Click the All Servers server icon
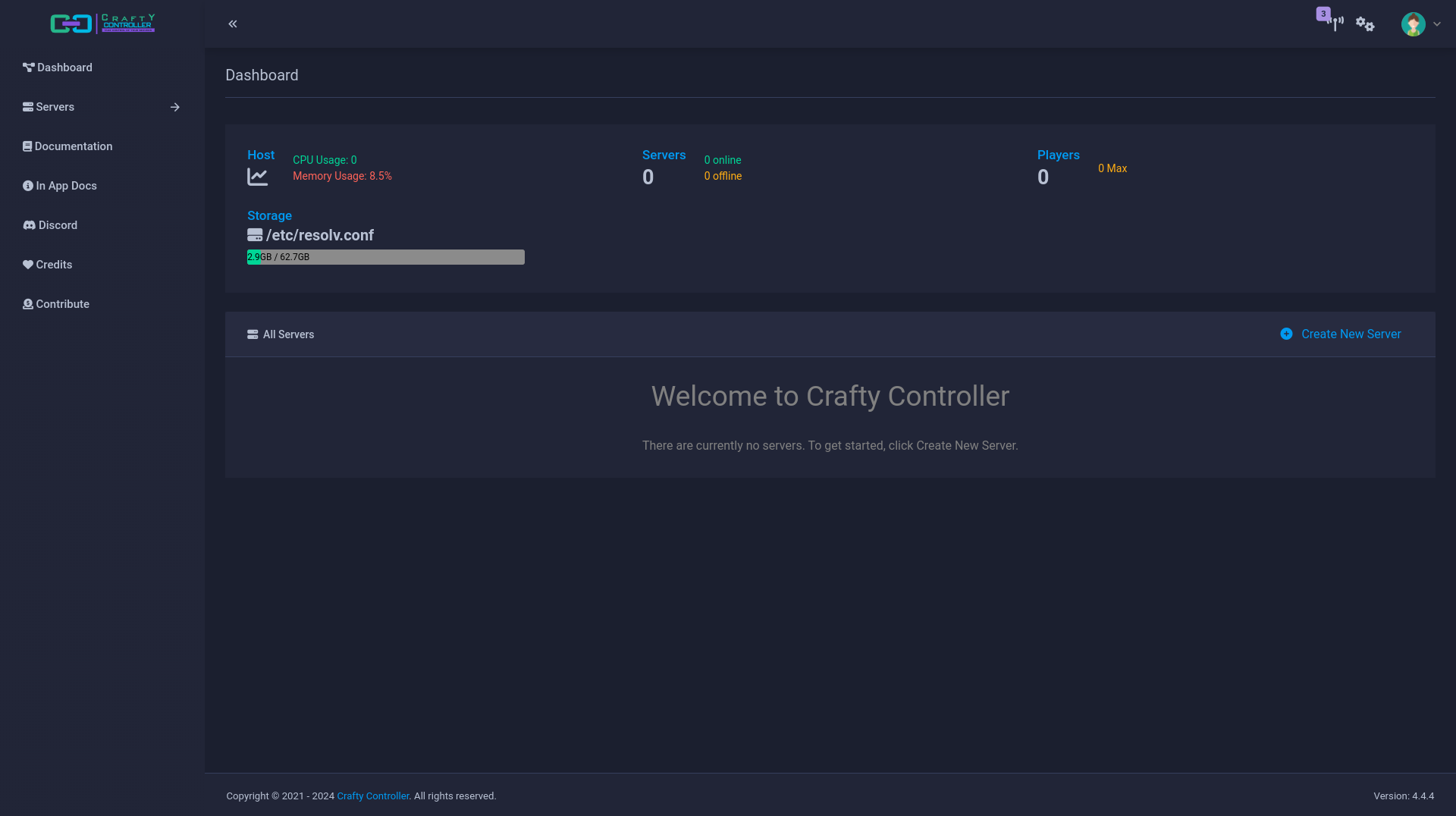Screen dimensions: 1456x816 click(253, 334)
